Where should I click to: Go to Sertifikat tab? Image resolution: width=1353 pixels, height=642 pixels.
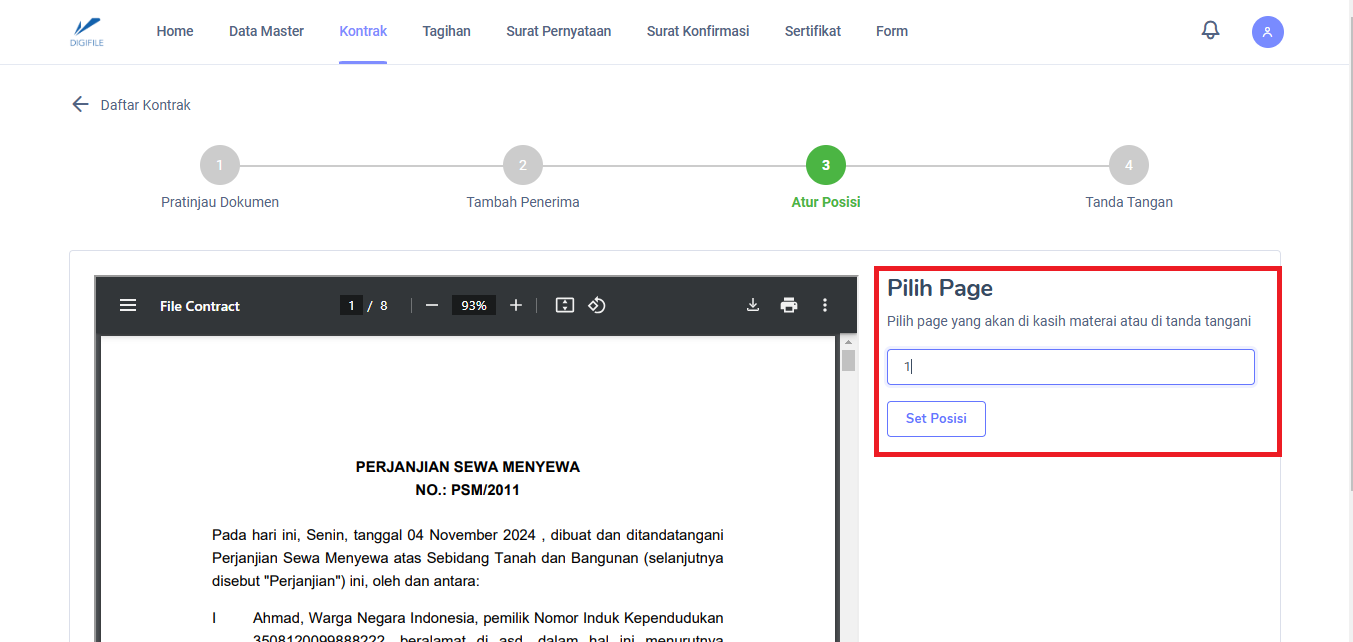pos(812,31)
